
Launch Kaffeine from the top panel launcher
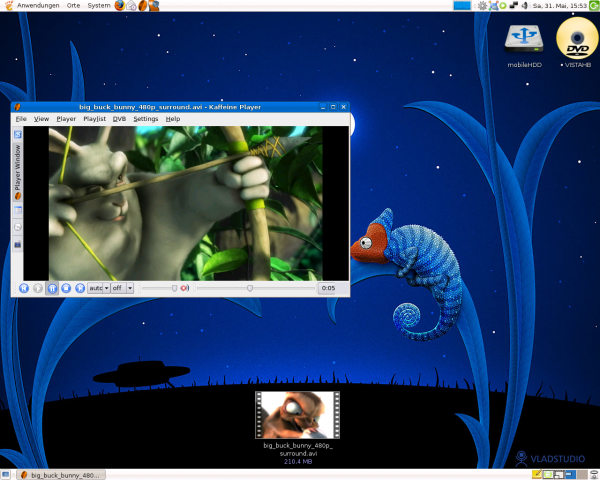pos(143,6)
